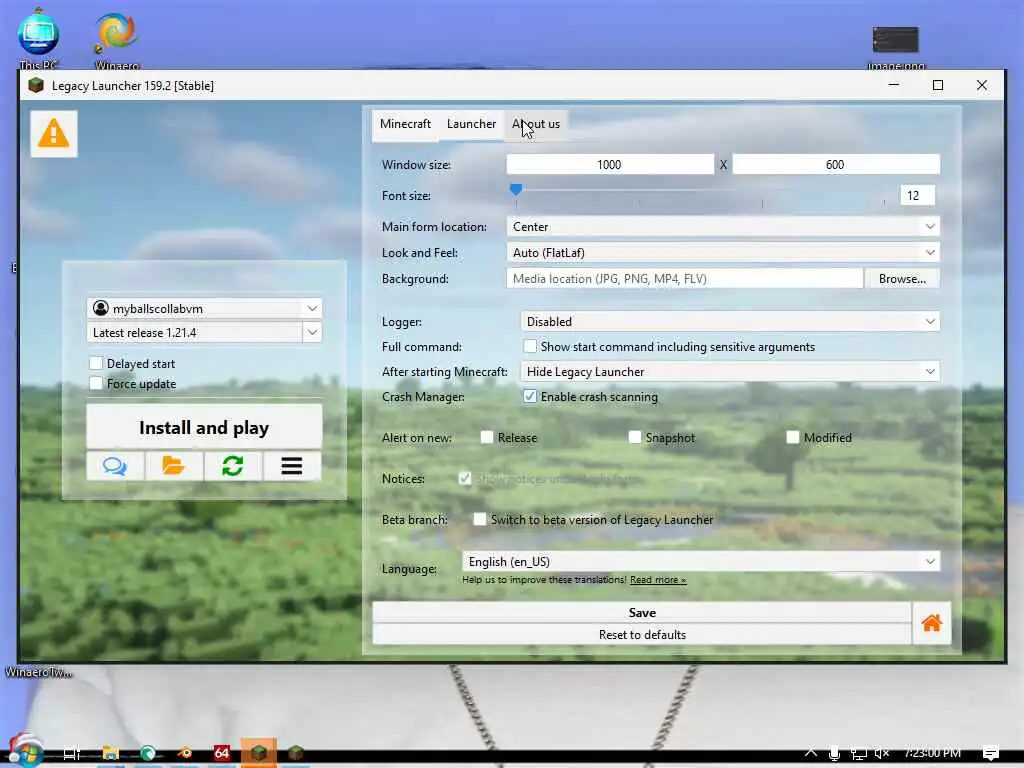Screen dimensions: 1024x768
Task: Open the game folder icon button
Action: point(174,466)
